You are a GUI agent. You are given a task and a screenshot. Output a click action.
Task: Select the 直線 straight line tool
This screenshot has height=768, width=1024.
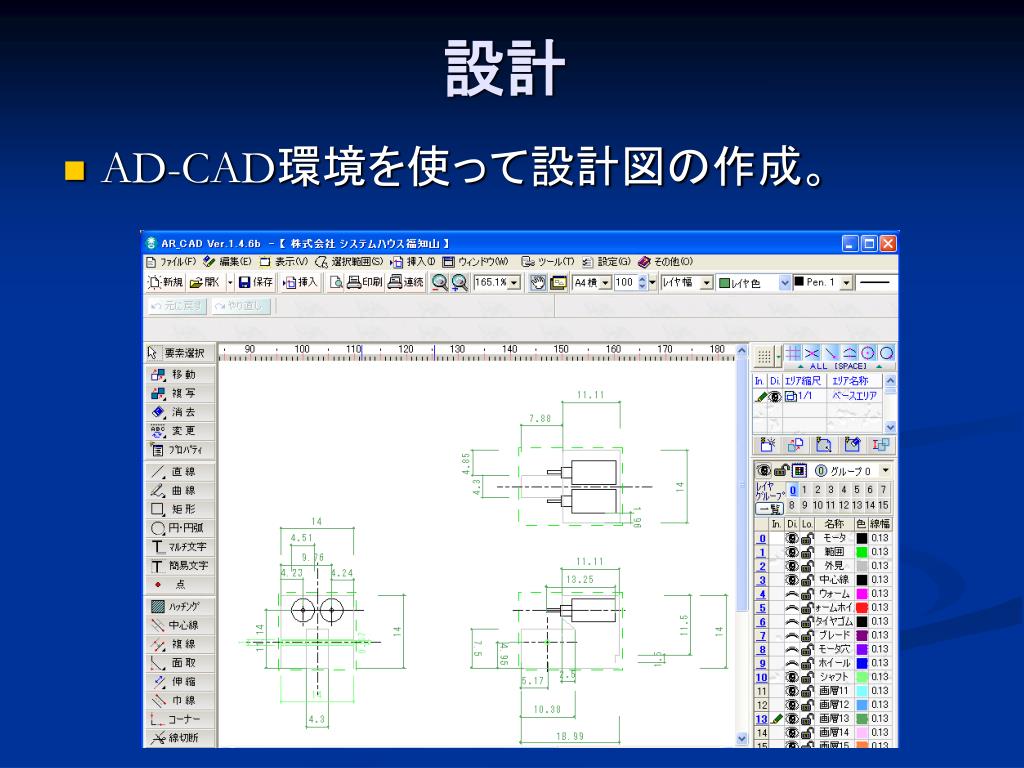click(180, 472)
